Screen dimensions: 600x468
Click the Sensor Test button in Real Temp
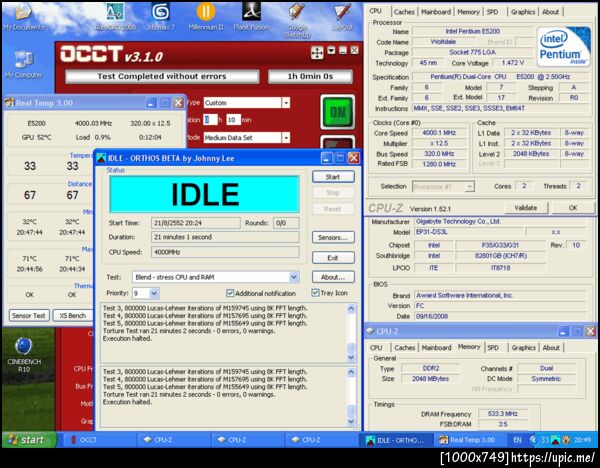[29, 316]
